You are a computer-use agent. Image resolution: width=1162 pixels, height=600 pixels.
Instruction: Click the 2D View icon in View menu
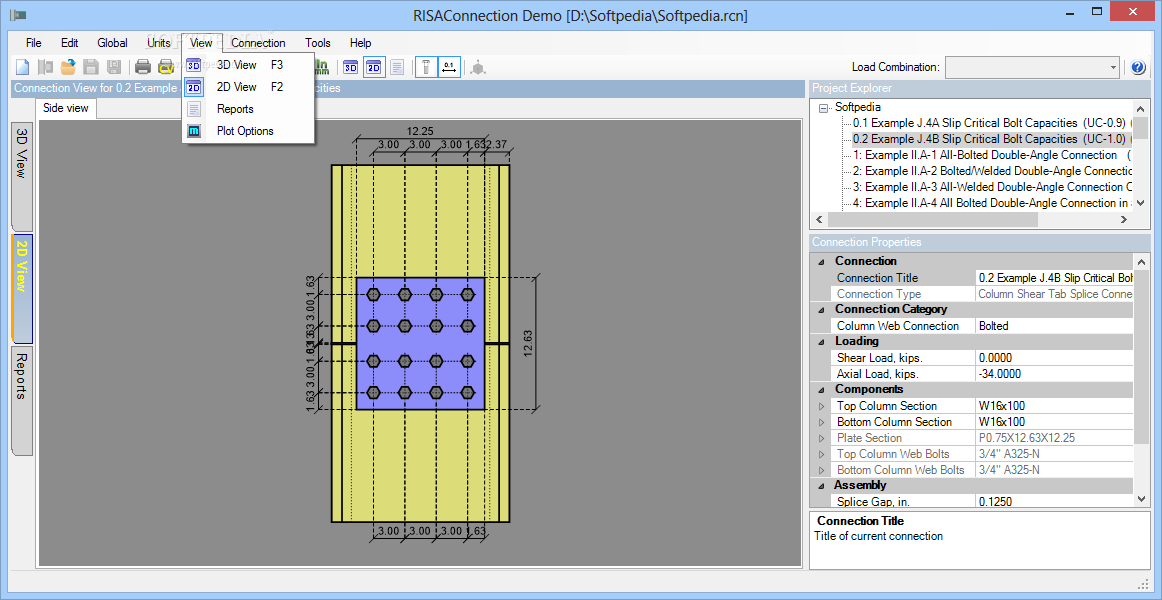194,87
